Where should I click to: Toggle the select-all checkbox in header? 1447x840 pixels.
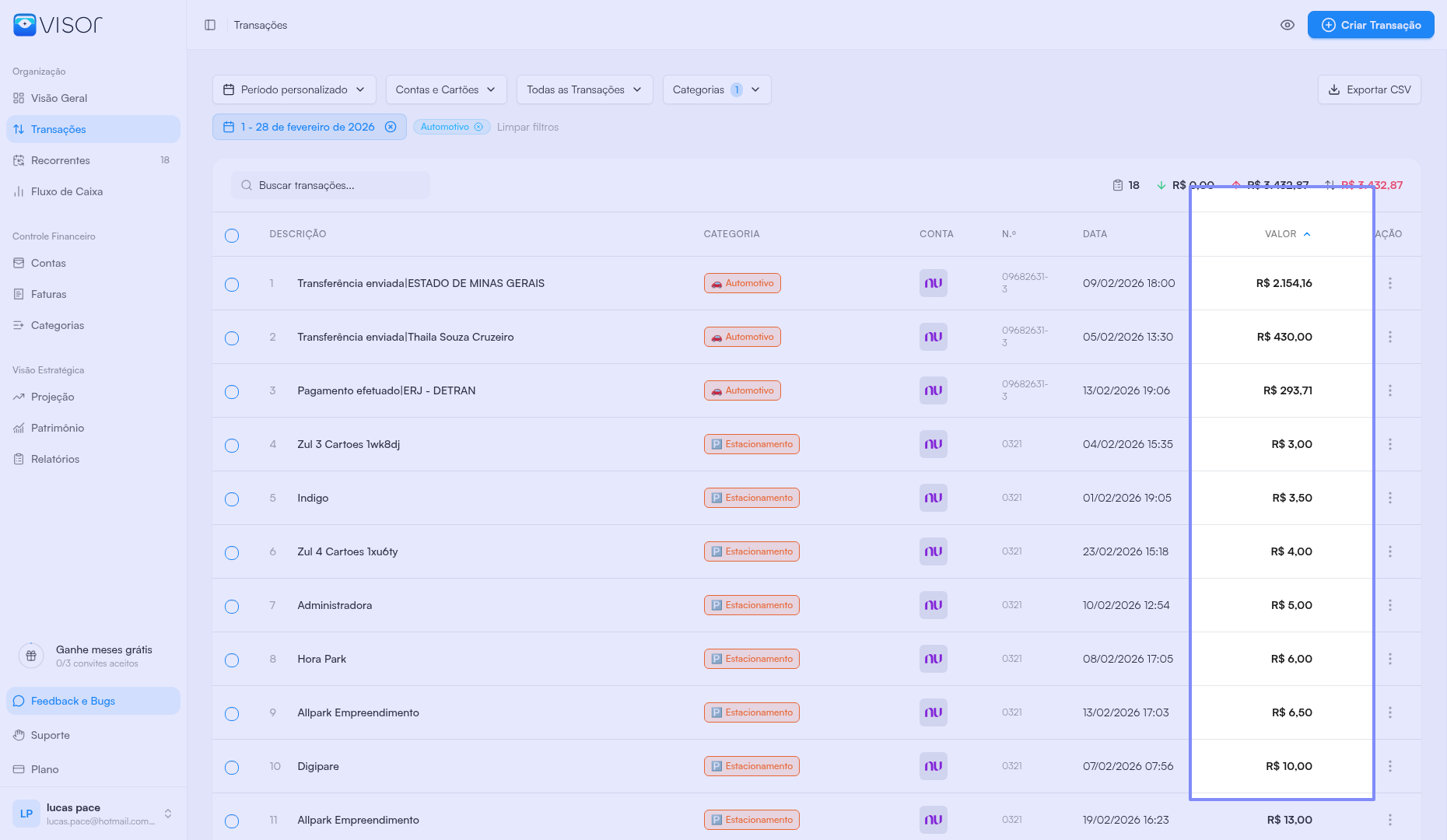point(232,236)
